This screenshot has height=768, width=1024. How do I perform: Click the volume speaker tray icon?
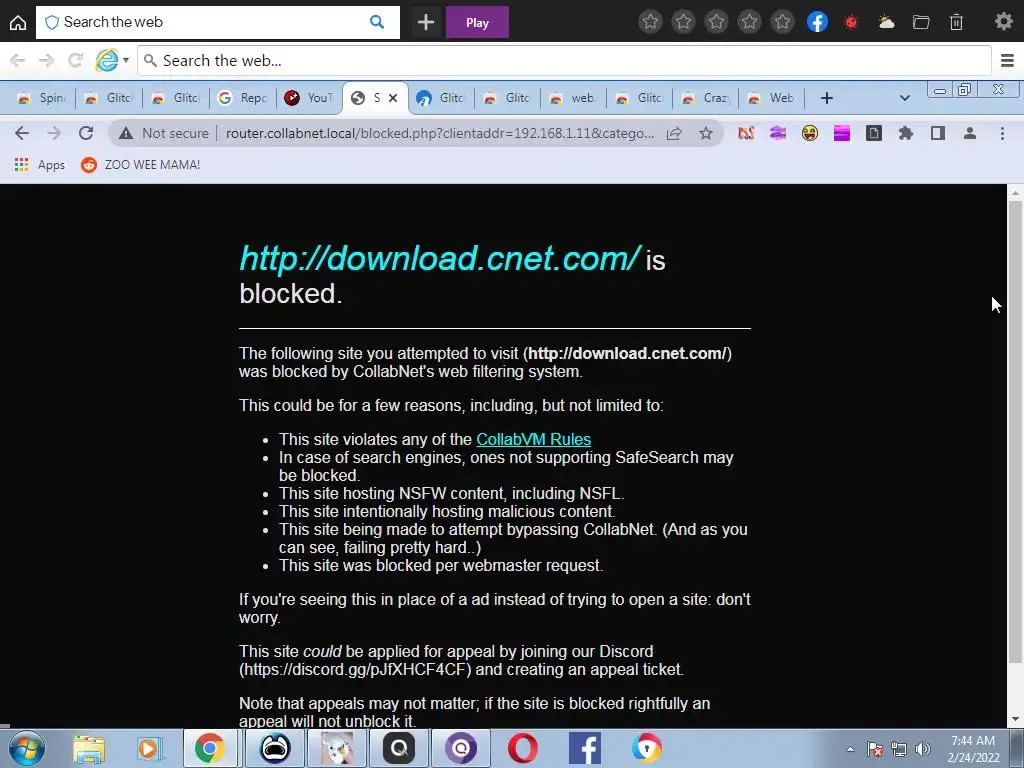coord(922,749)
